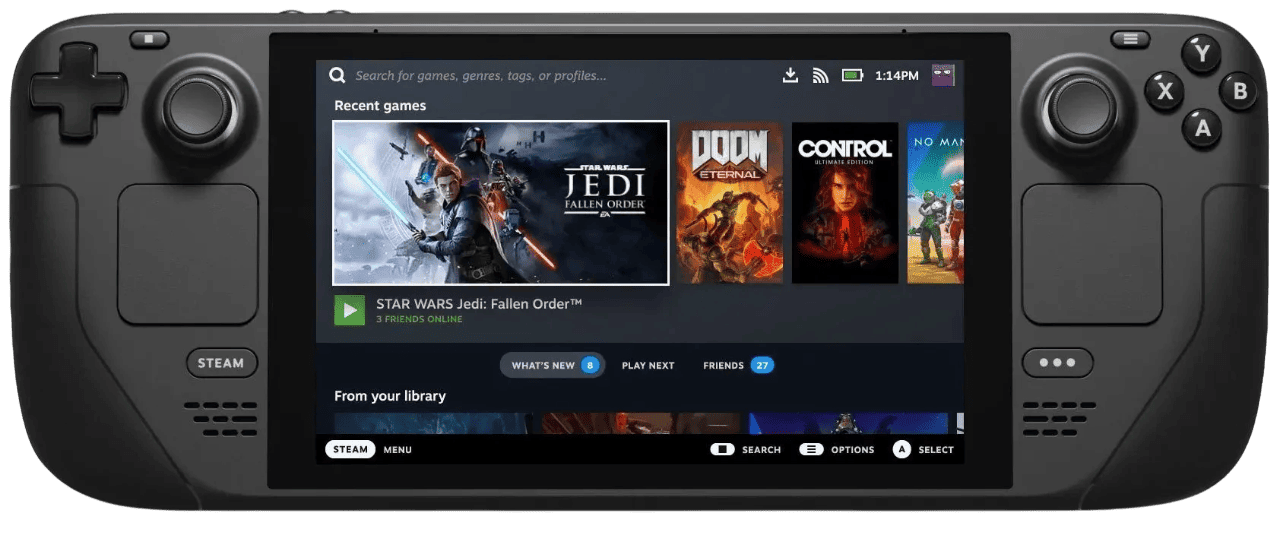Click the search magnifier icon

[x=337, y=75]
